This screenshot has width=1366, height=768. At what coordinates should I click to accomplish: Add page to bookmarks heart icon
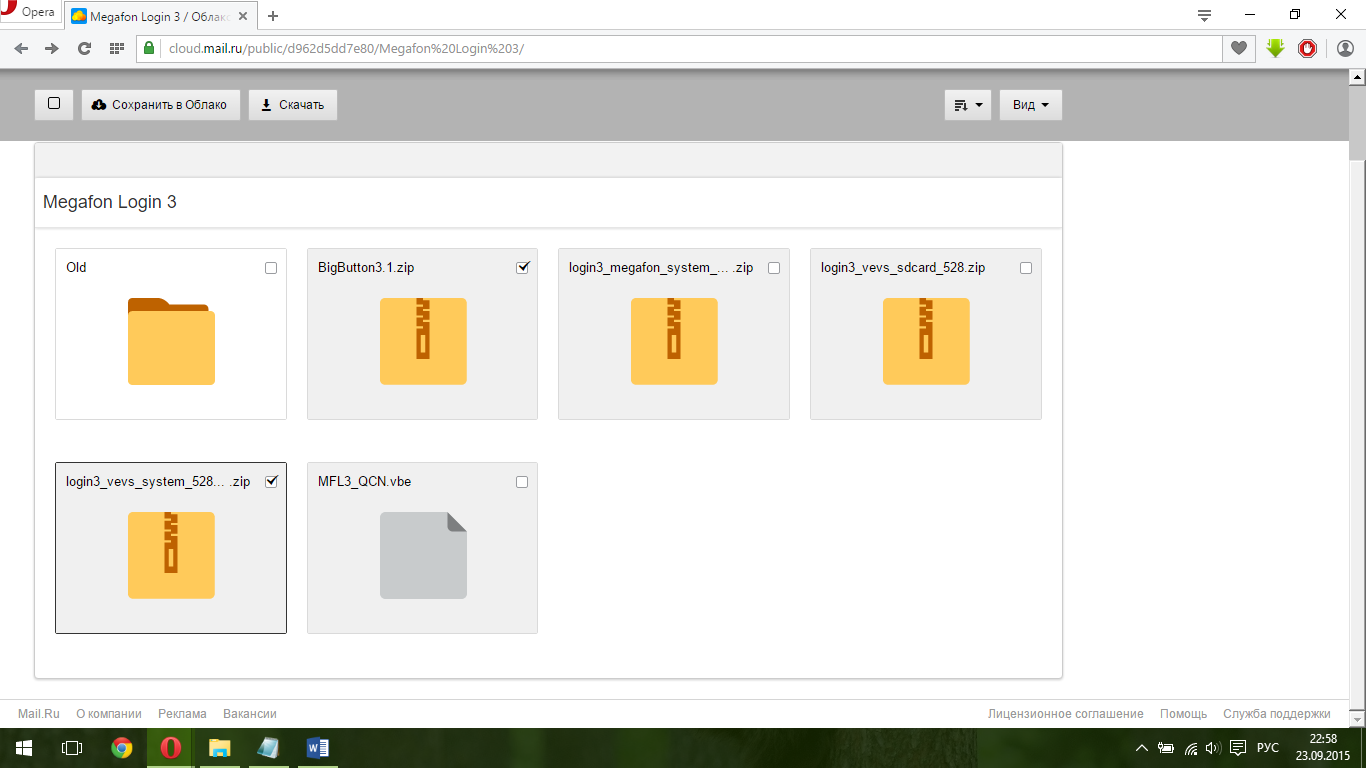click(1239, 48)
